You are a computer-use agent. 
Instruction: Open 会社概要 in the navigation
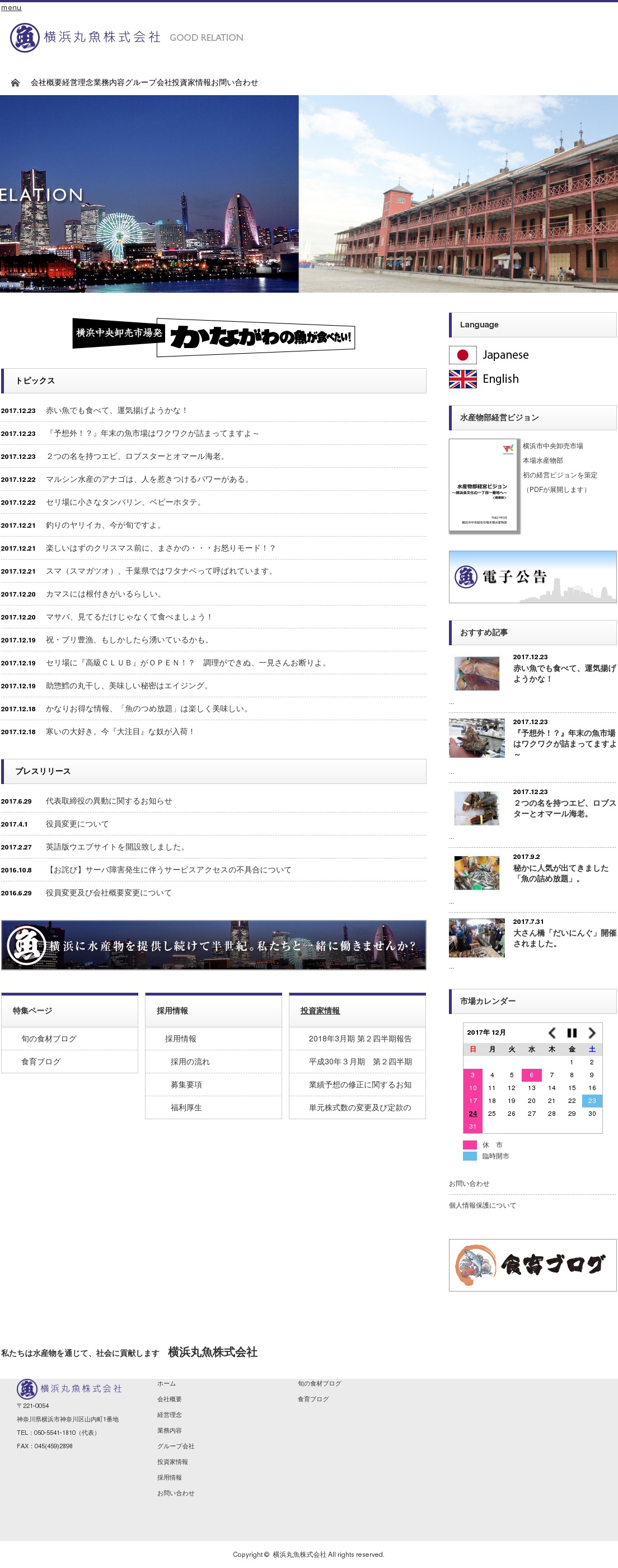click(46, 83)
